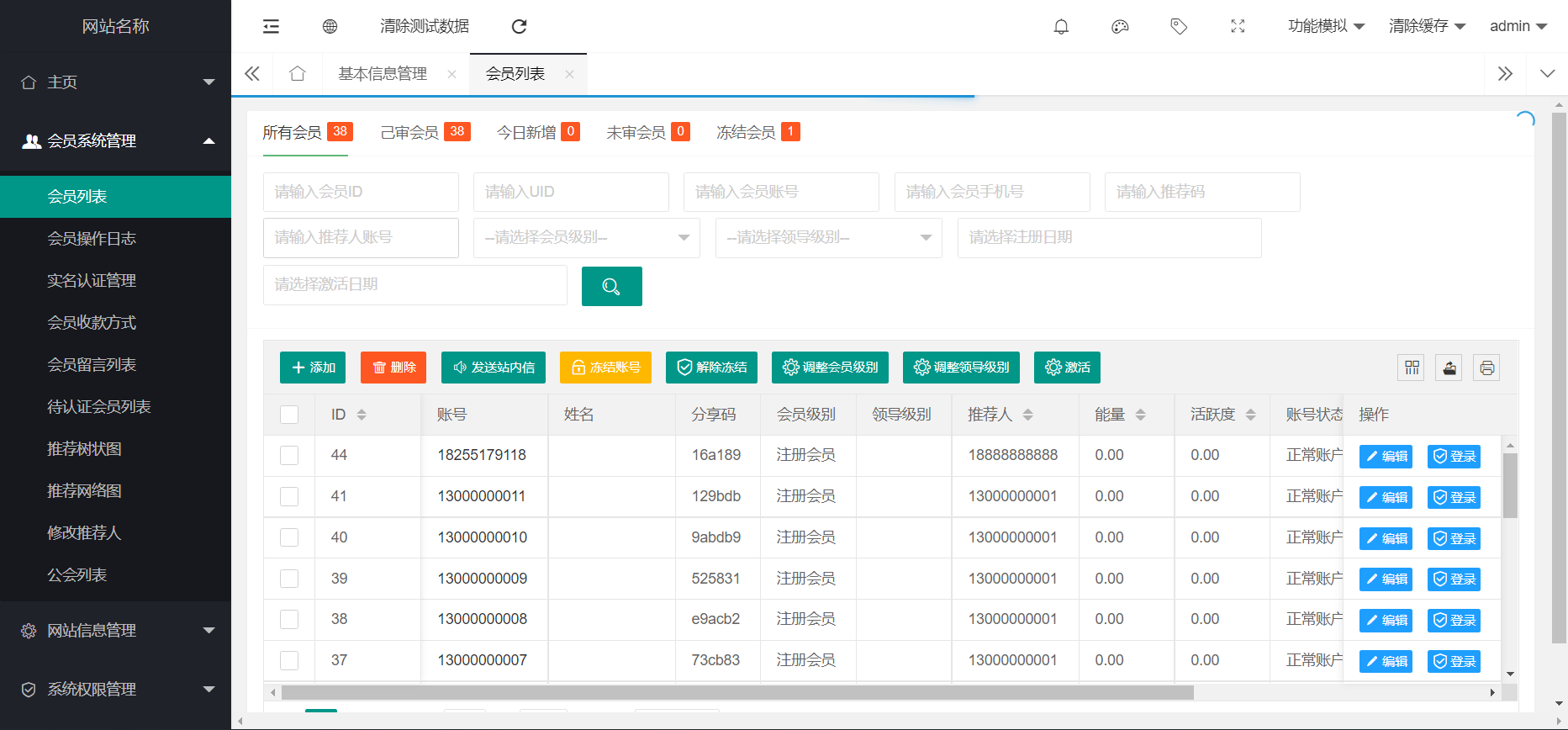Screen dimensions: 1568x730
Task: Collapse the sidebar with the menu-fold icon
Action: (271, 26)
